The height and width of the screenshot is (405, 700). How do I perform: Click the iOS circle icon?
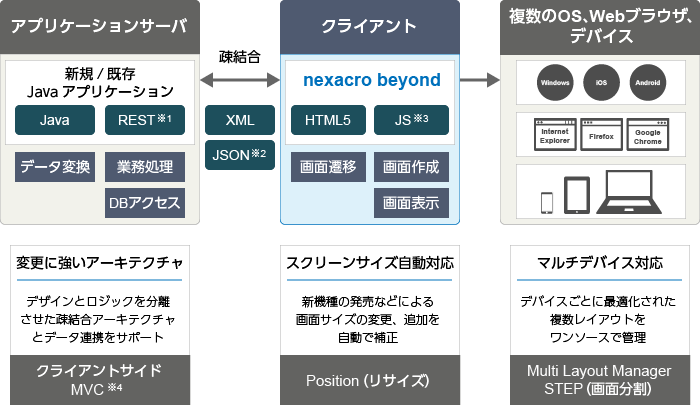tap(601, 83)
